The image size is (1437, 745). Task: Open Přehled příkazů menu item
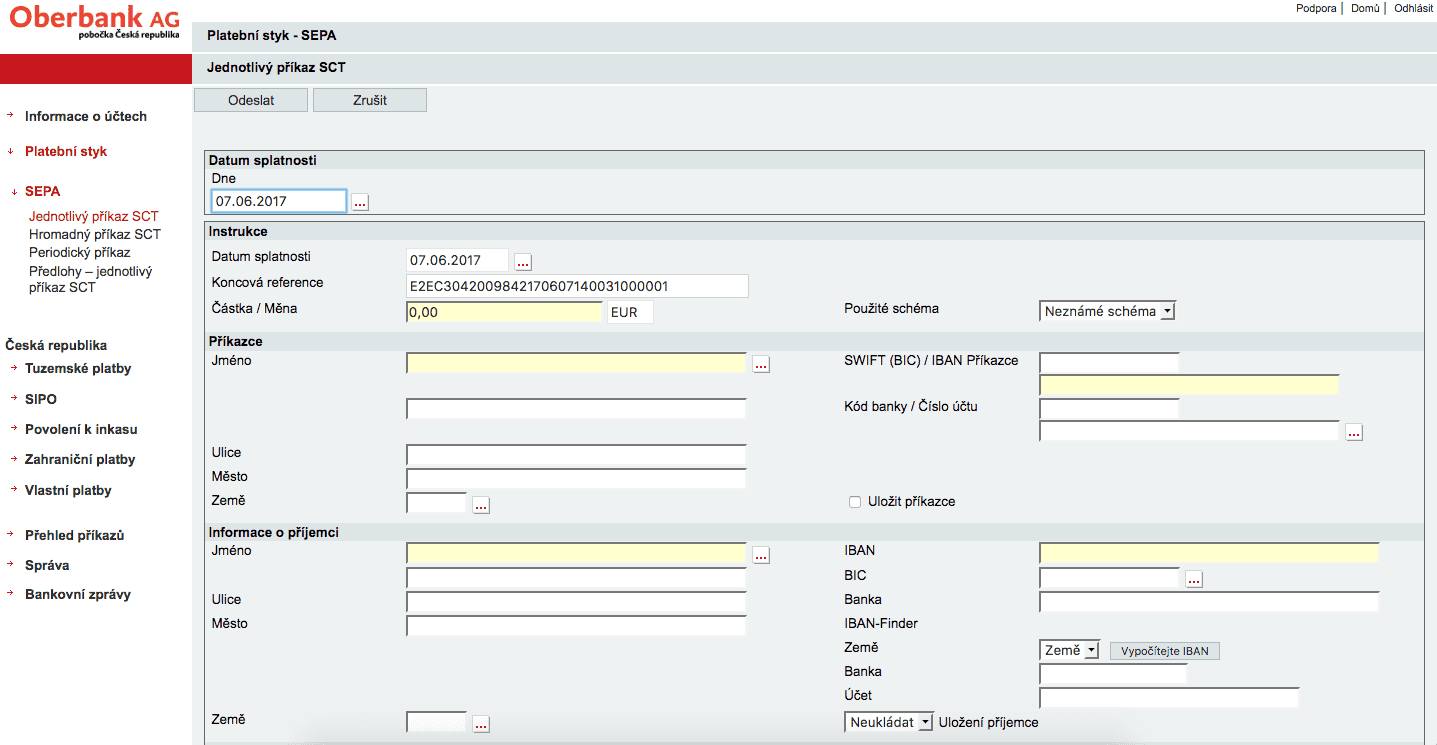coord(75,535)
